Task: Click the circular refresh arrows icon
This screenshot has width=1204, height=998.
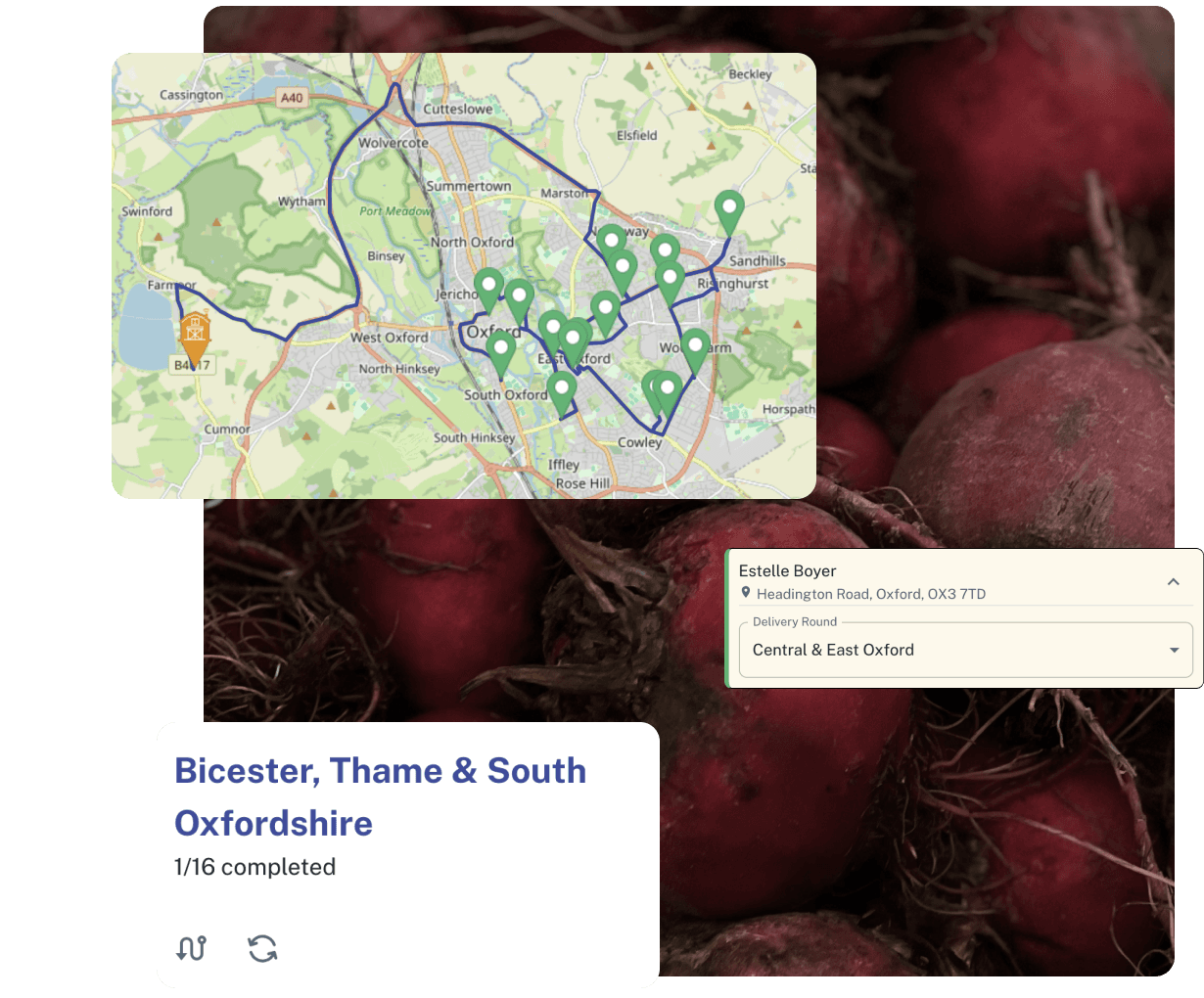Action: click(x=262, y=948)
